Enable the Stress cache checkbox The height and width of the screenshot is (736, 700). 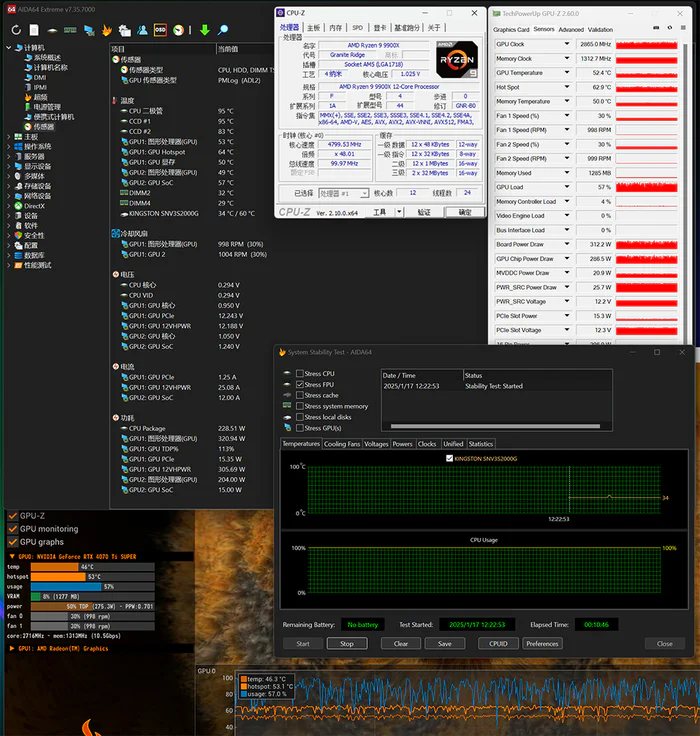click(x=300, y=395)
